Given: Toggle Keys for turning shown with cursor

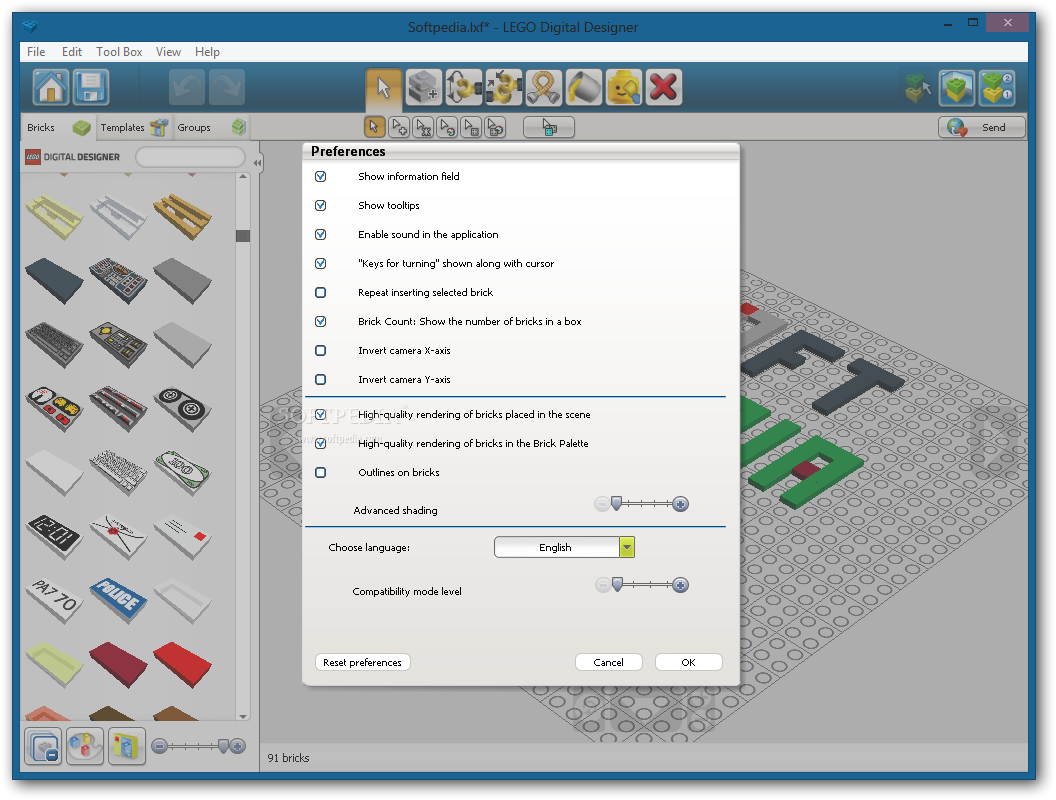Looking at the screenshot, I should coord(321,263).
